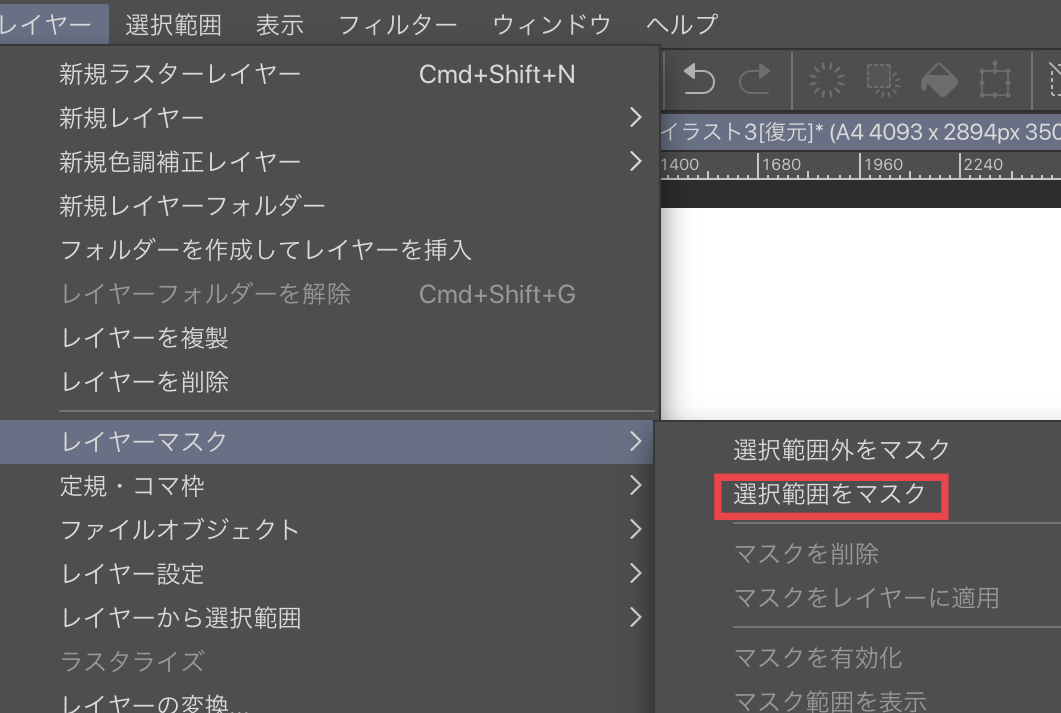Screen dimensions: 1061x713
Task: Click the Redo arrow icon
Action: (754, 79)
